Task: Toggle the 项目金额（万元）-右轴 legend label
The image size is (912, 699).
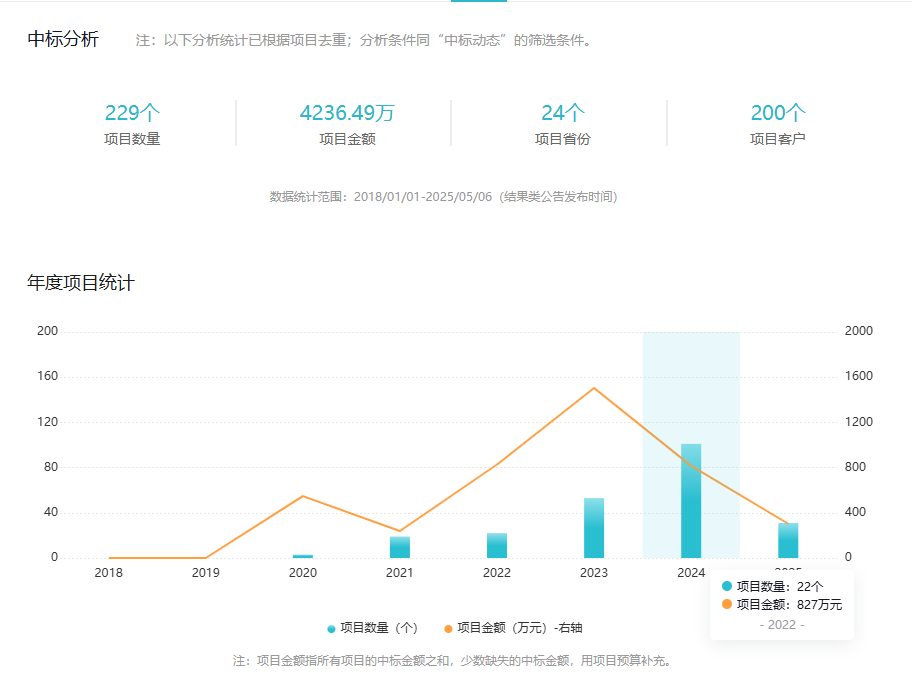Action: 519,629
